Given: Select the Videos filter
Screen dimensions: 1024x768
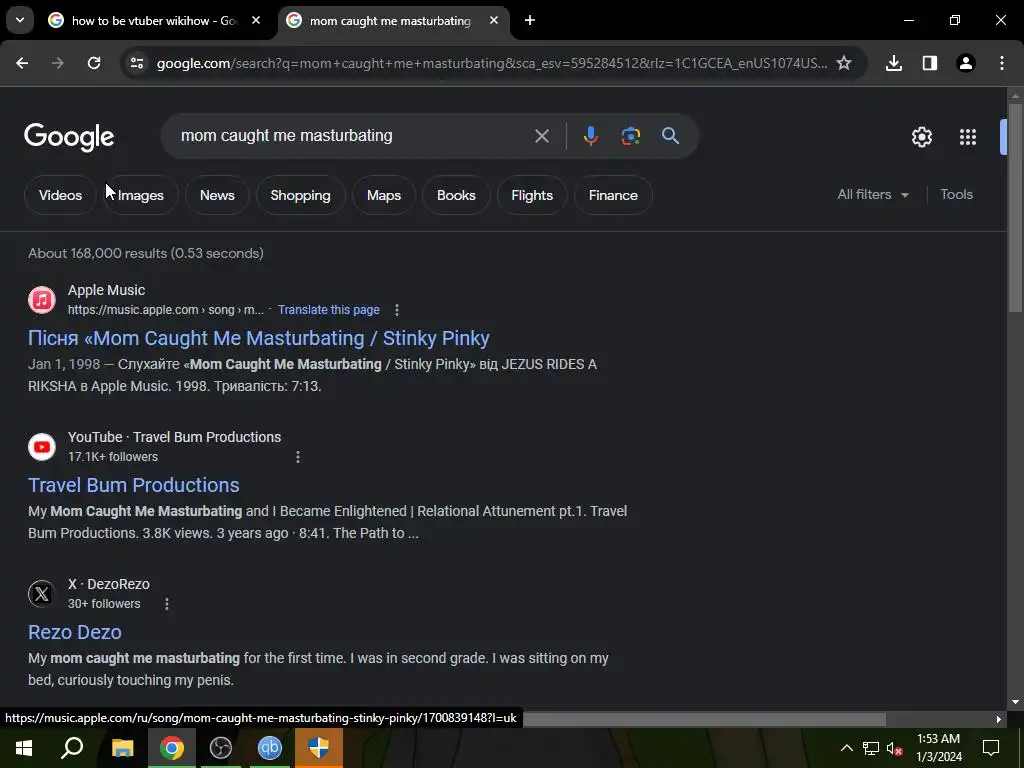Looking at the screenshot, I should tap(60, 195).
